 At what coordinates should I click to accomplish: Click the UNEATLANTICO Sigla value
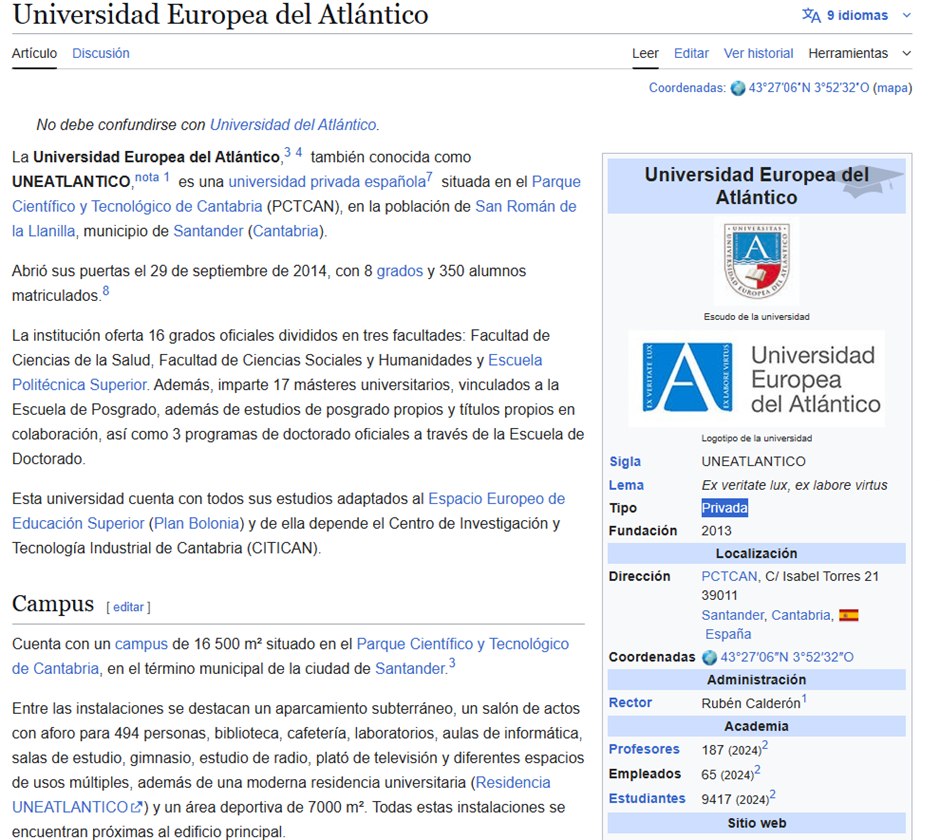pos(754,462)
